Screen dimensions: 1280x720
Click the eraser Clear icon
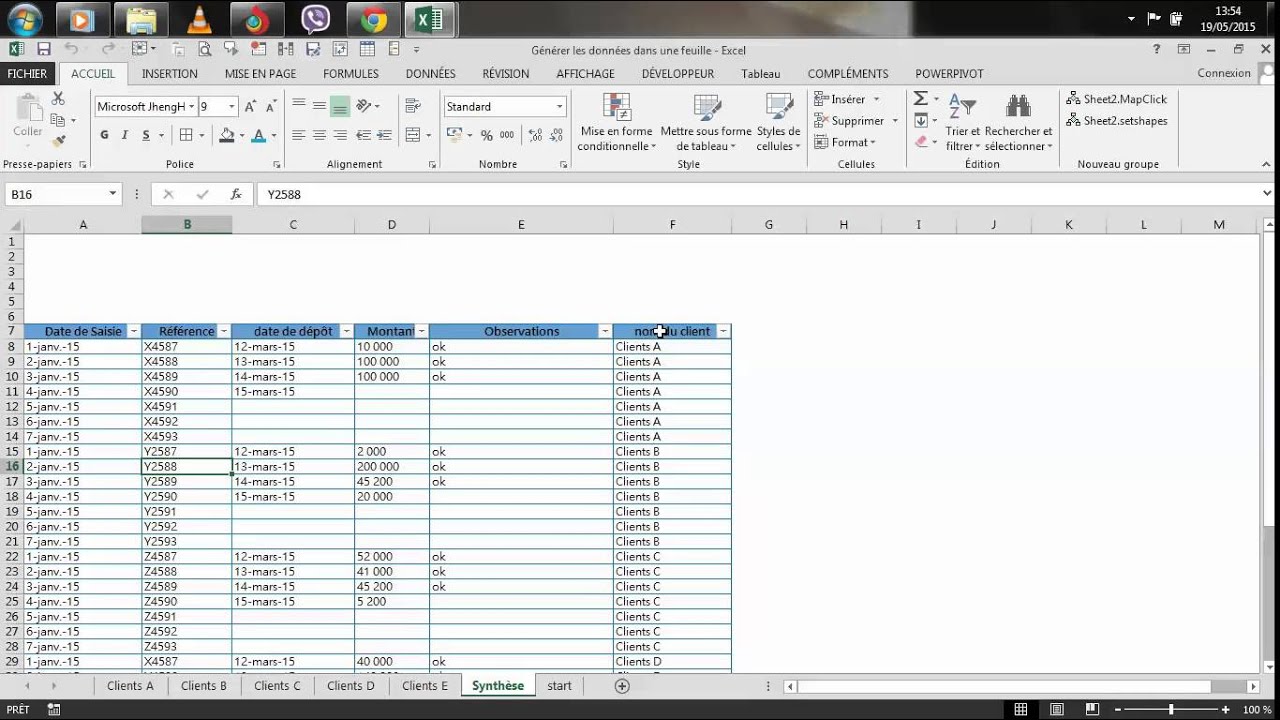[921, 141]
